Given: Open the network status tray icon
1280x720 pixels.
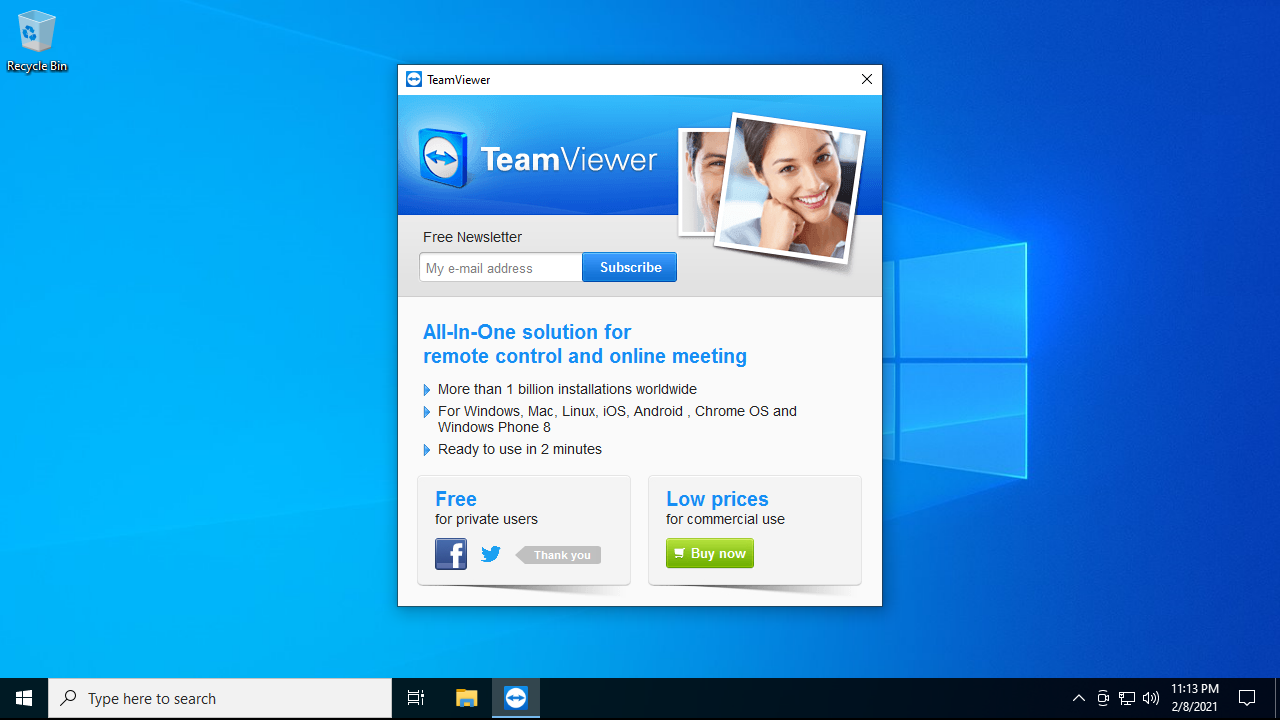Looking at the screenshot, I should coord(1127,698).
